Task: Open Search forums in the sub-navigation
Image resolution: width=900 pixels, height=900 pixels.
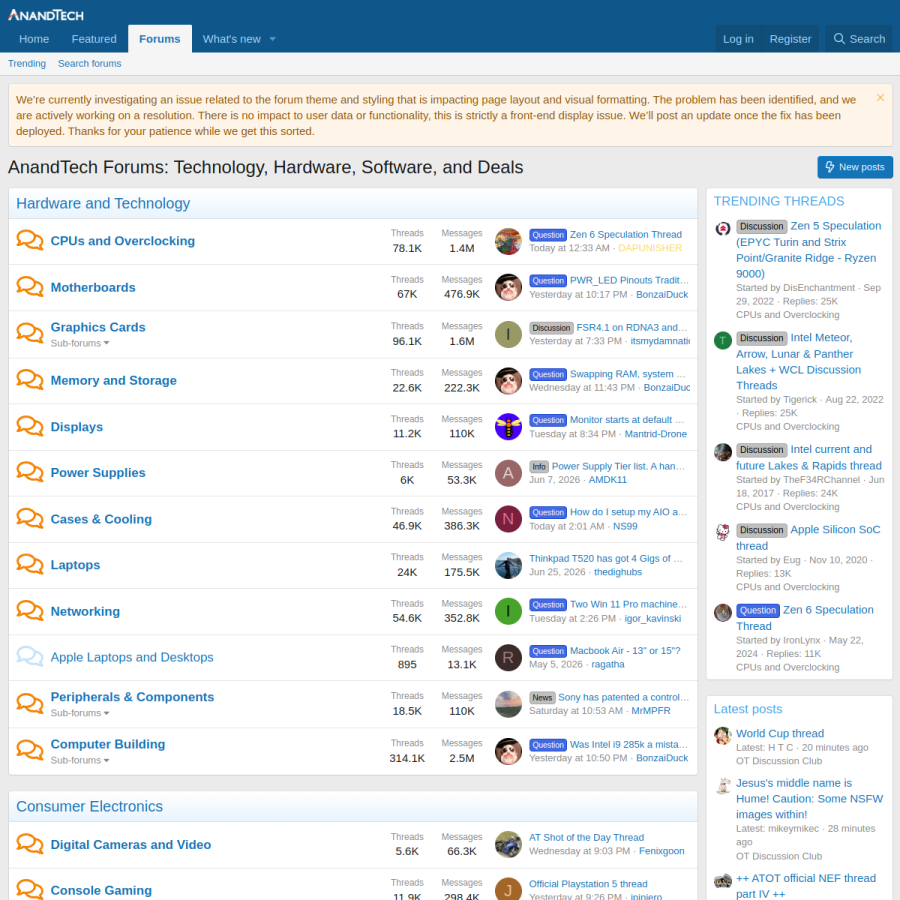Action: coord(90,64)
